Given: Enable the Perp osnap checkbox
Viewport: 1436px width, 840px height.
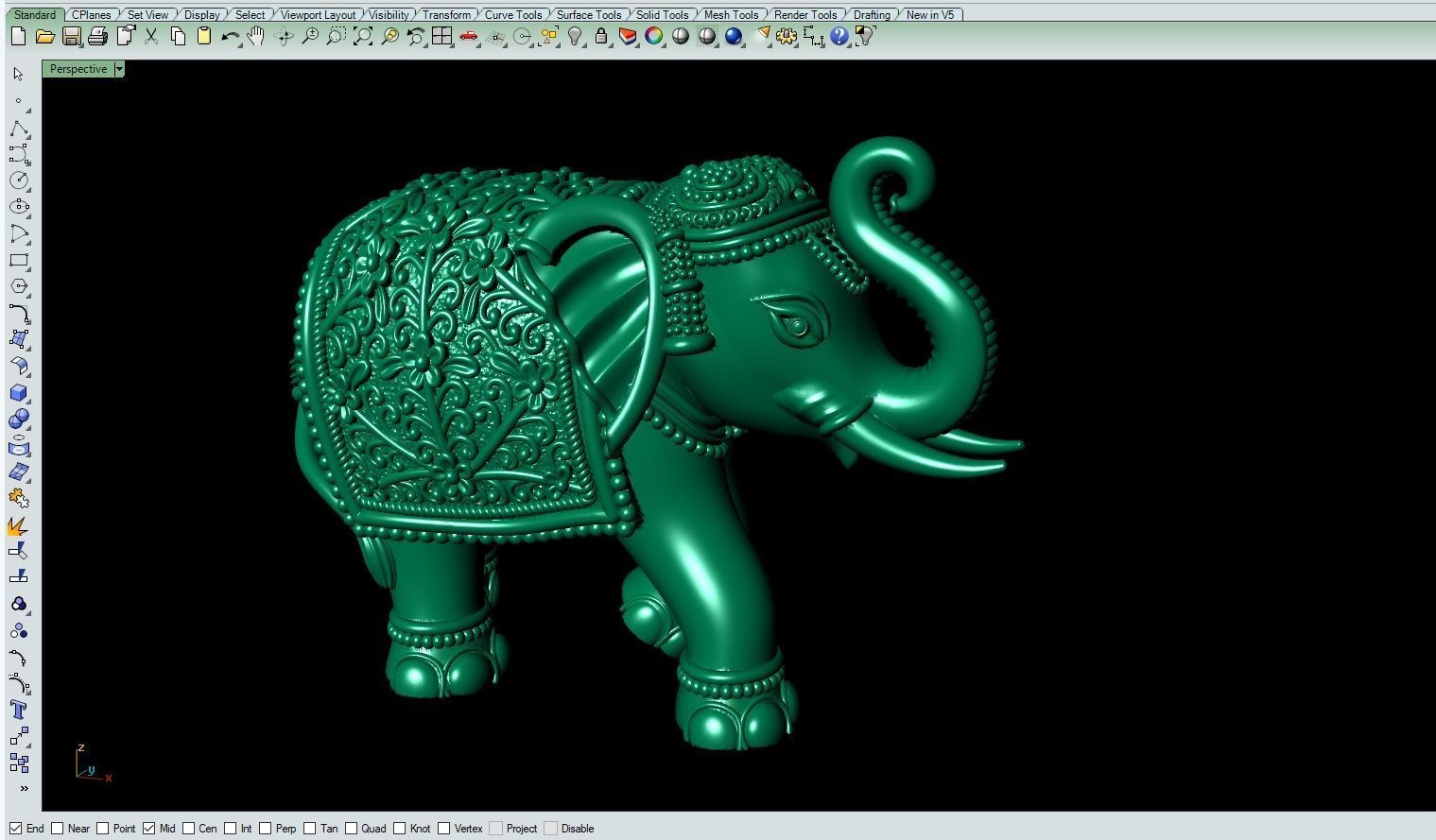Looking at the screenshot, I should click(265, 829).
